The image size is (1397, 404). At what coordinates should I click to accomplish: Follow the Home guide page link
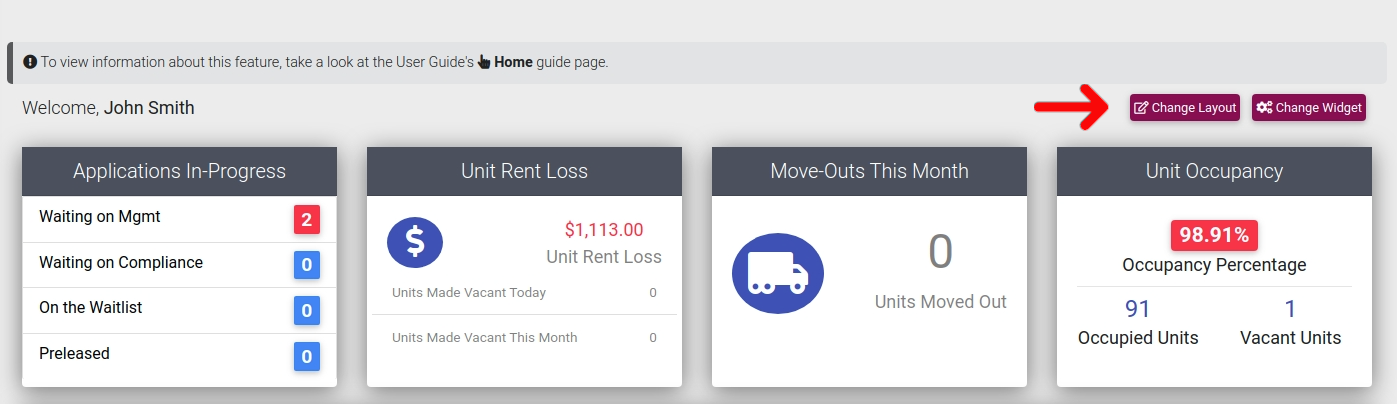click(x=513, y=62)
